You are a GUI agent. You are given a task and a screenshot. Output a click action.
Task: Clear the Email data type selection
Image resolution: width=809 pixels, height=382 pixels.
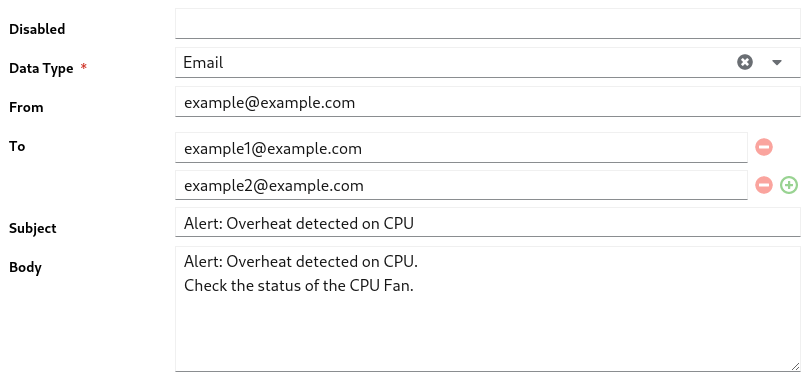pyautogui.click(x=745, y=62)
